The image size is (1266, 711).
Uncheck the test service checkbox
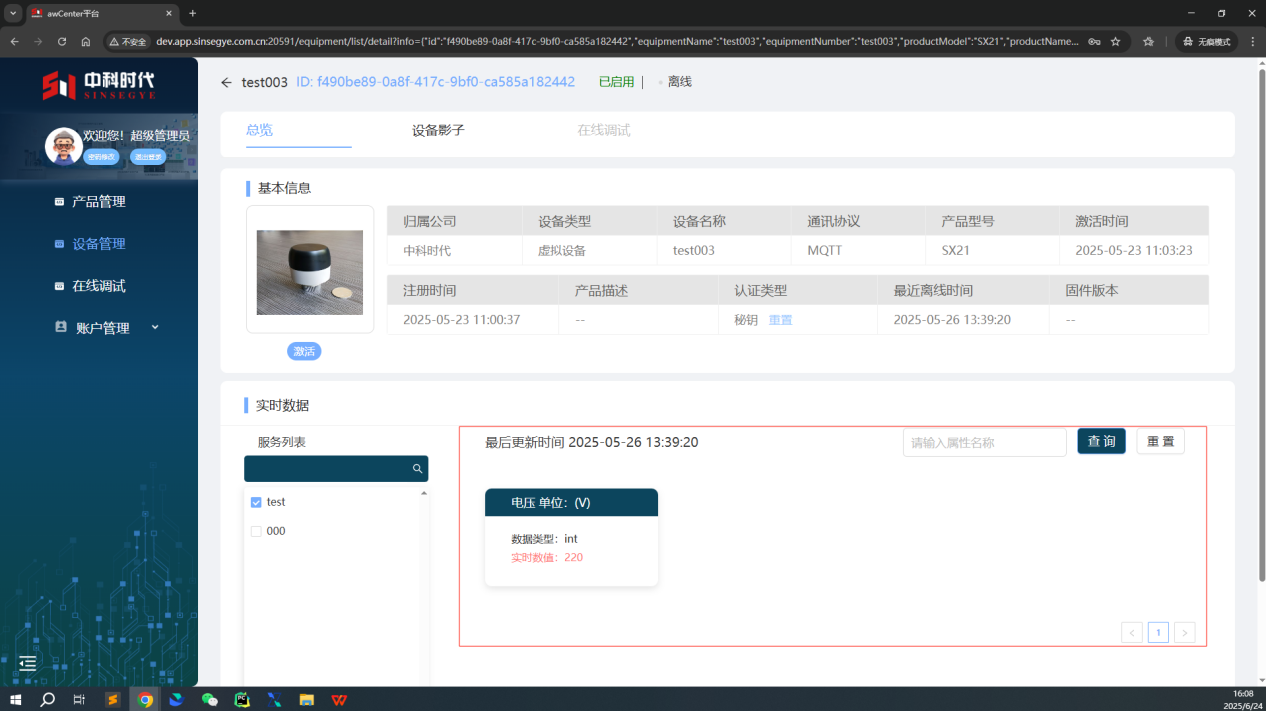pyautogui.click(x=256, y=502)
